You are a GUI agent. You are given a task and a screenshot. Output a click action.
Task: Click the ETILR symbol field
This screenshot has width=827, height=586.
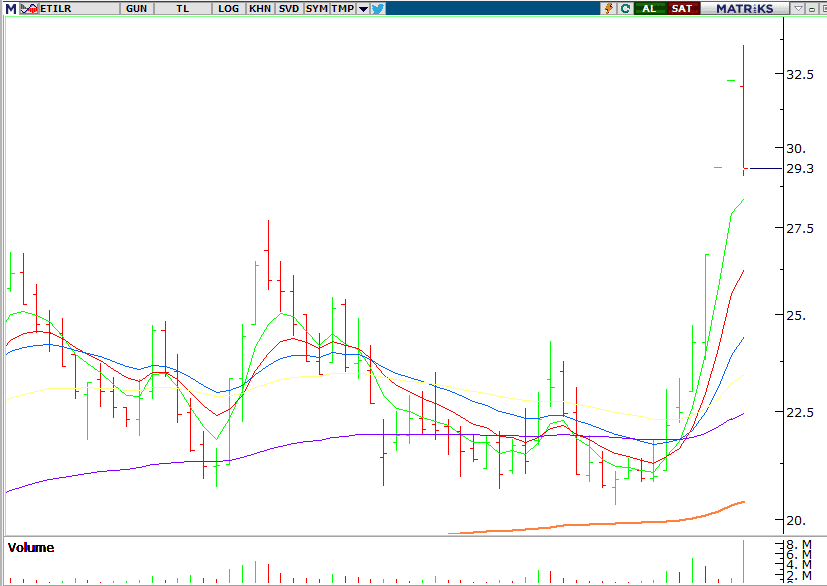pos(79,8)
